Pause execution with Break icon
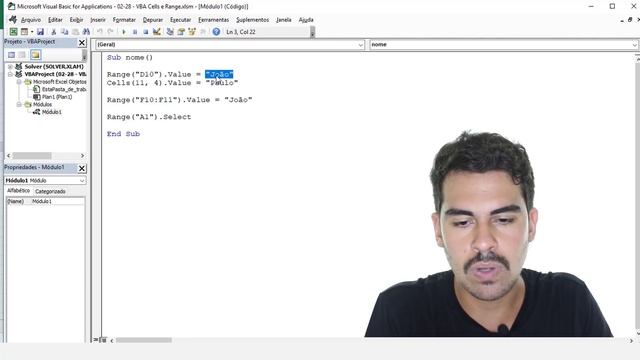Screen dimensions: 640x360 [x=135, y=32]
